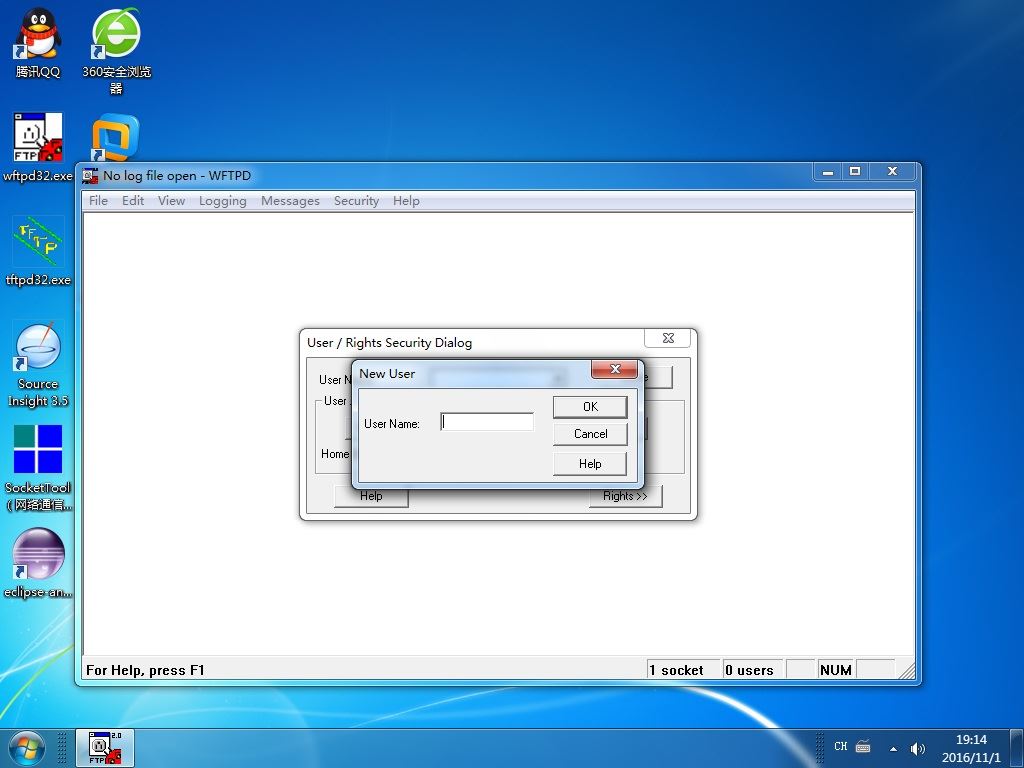Click the WFTPD taskbar button
The height and width of the screenshot is (768, 1024).
tap(105, 748)
